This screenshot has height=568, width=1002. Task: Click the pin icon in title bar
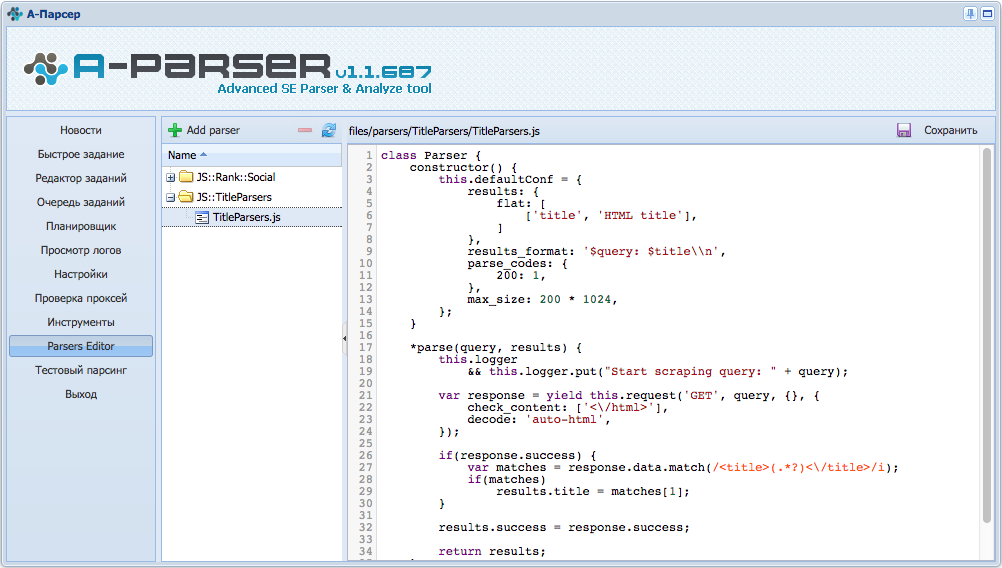point(970,13)
